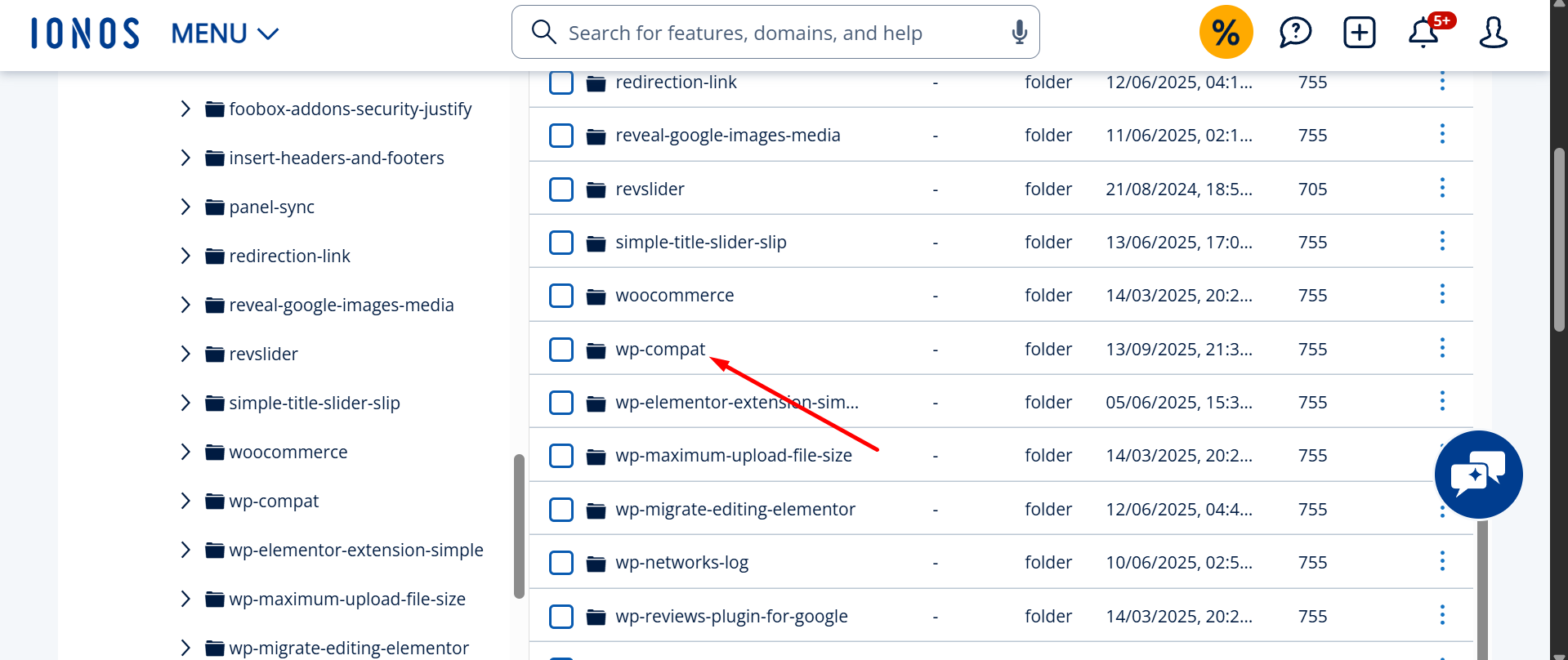Select wp-migrate-editing-elementor in folder tree
The height and width of the screenshot is (660, 1568).
pyautogui.click(x=349, y=649)
